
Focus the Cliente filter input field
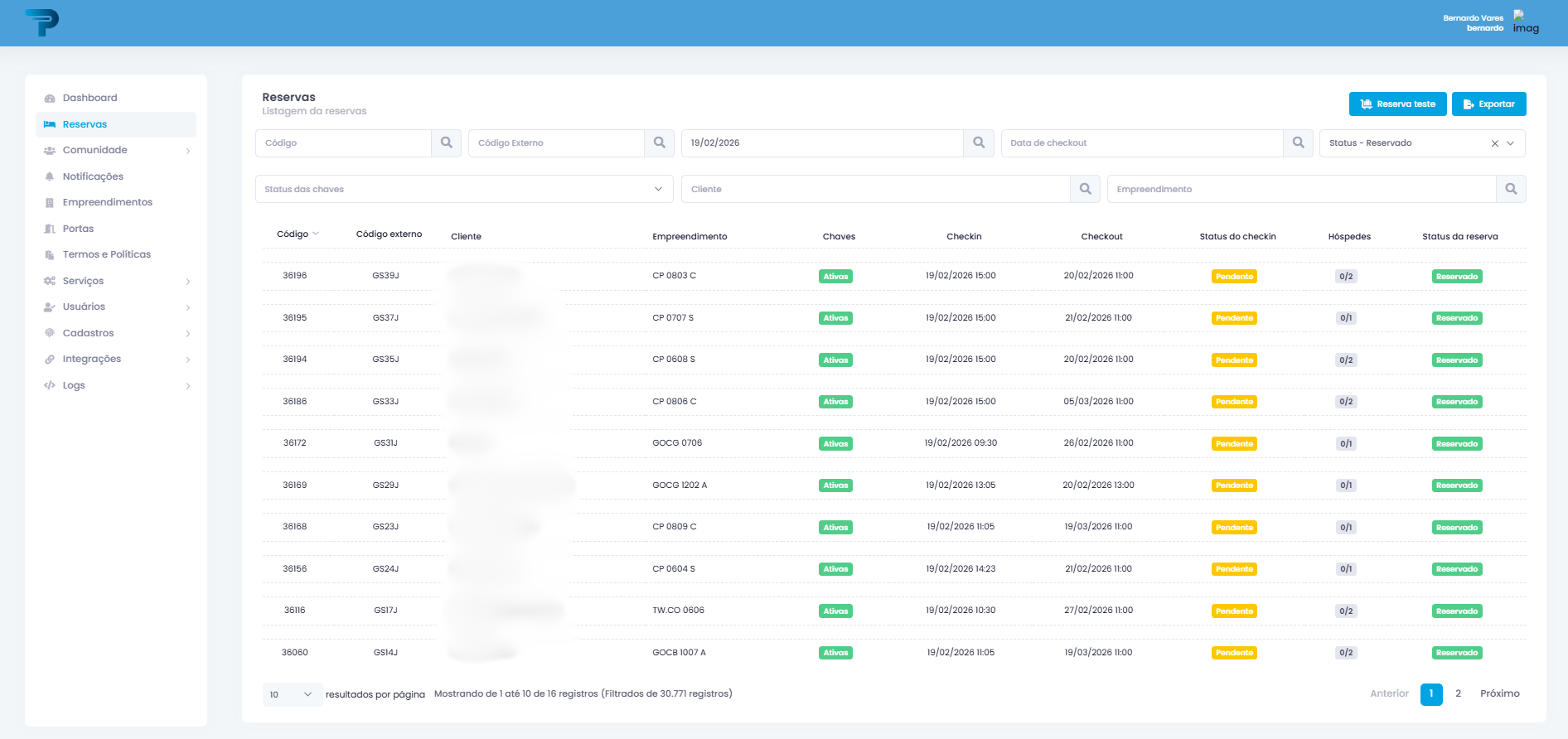[x=876, y=190]
